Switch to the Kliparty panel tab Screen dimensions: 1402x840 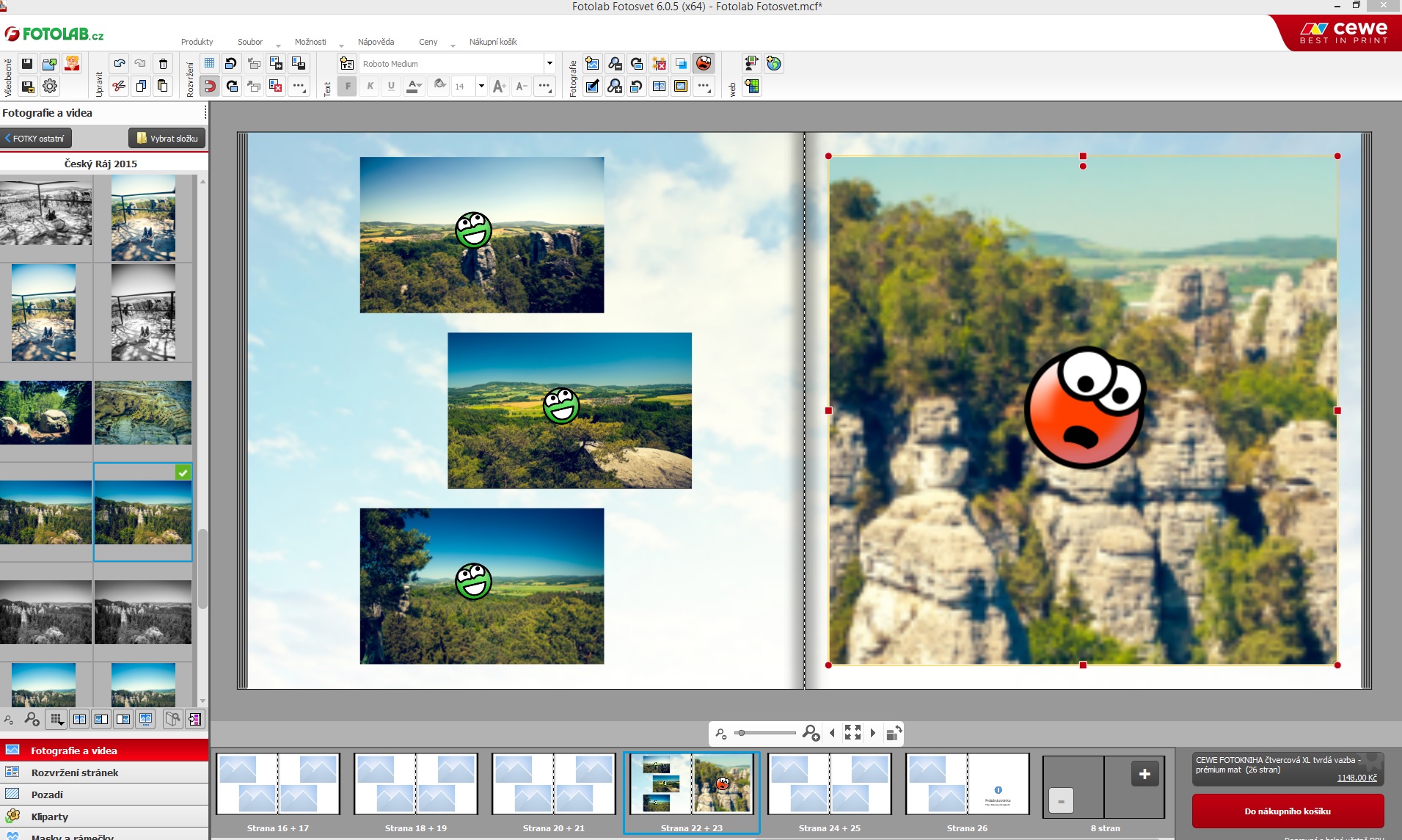pos(50,817)
